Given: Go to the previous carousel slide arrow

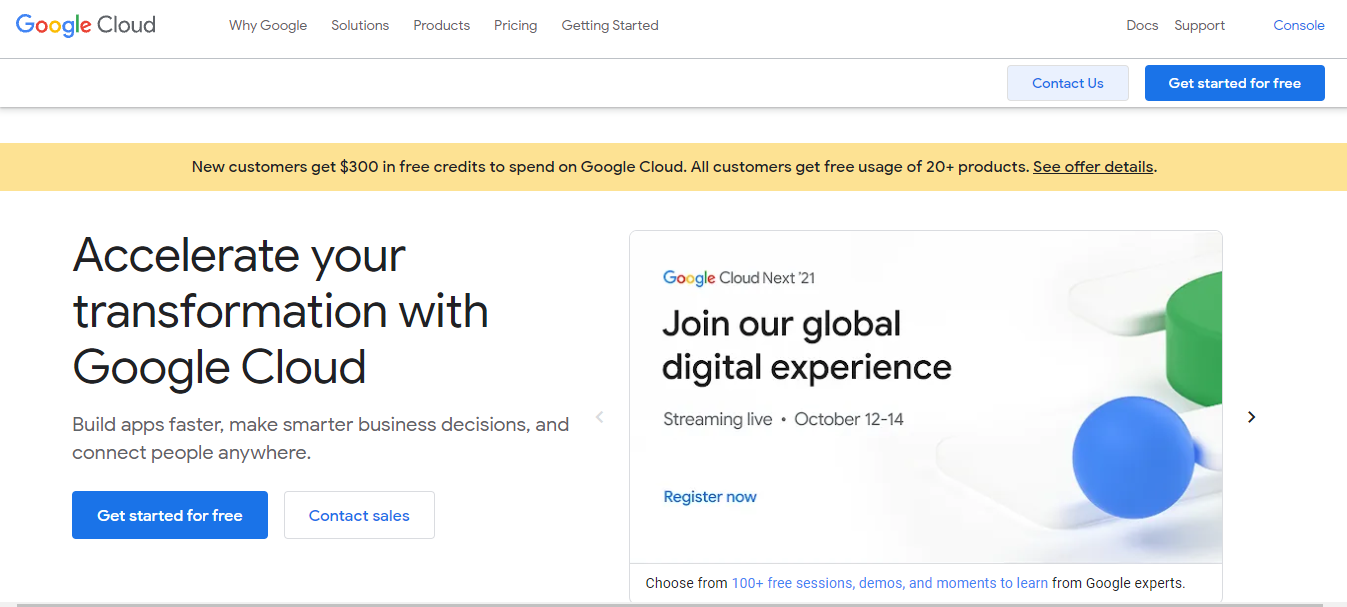Looking at the screenshot, I should pyautogui.click(x=600, y=417).
